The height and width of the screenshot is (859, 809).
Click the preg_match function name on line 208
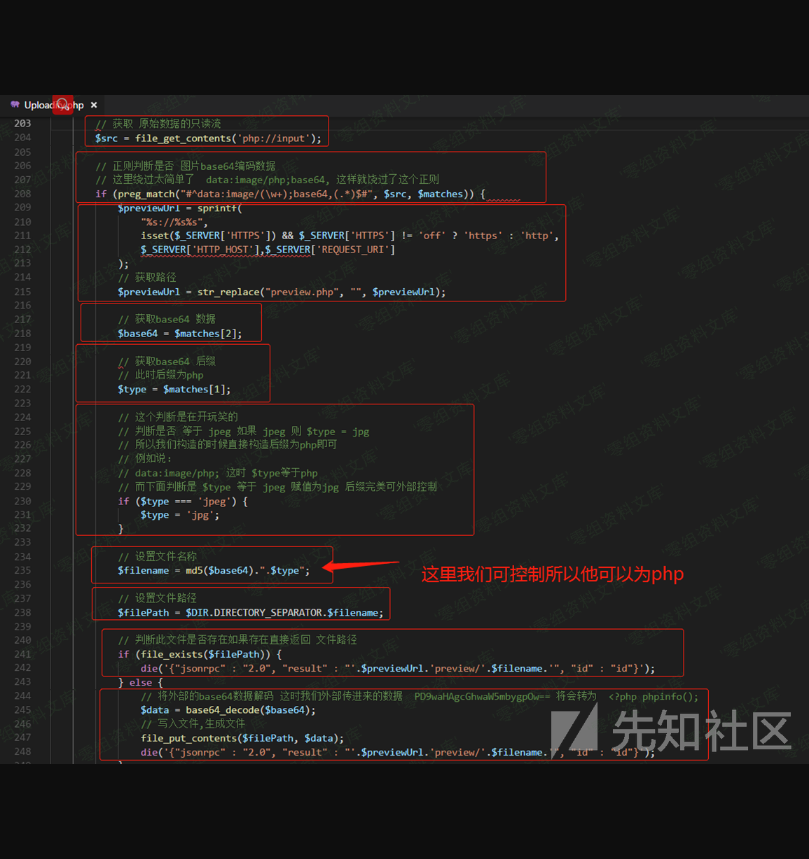pos(141,194)
